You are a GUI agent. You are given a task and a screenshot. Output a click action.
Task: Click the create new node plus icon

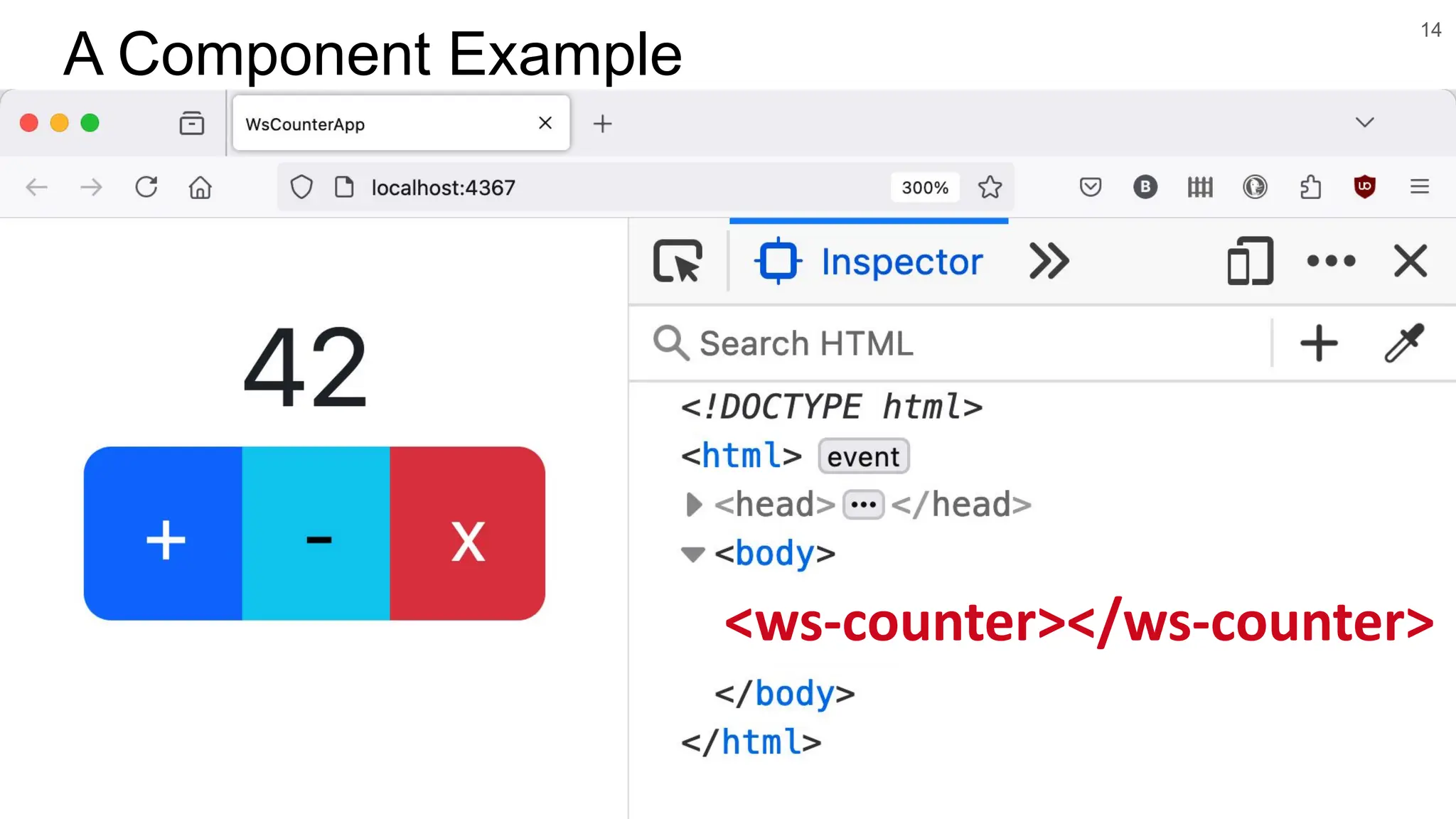click(x=1319, y=343)
